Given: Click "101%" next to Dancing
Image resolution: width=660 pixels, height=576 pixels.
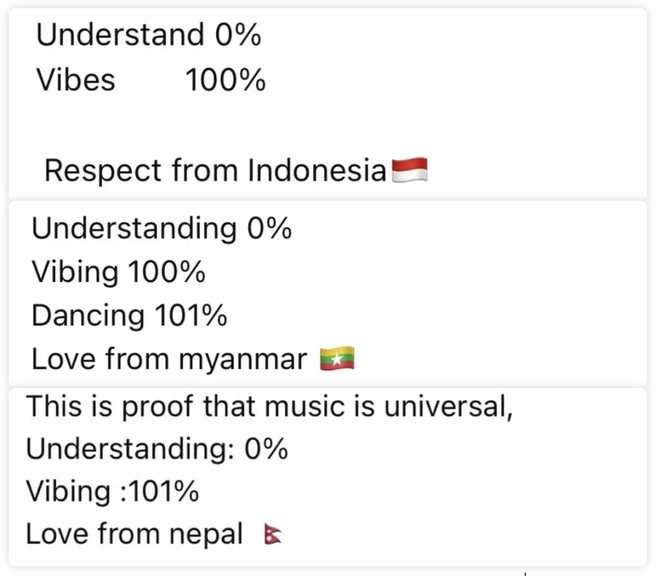Looking at the screenshot, I should (x=190, y=315).
